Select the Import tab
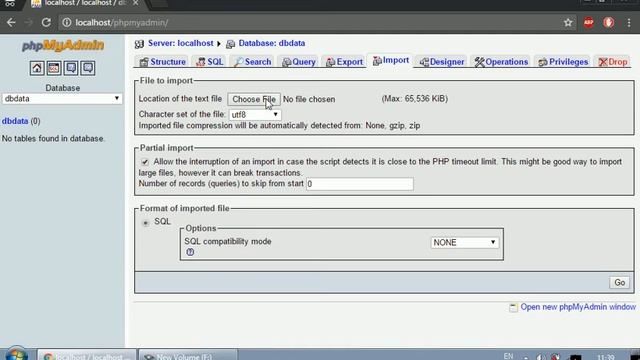 [x=391, y=60]
